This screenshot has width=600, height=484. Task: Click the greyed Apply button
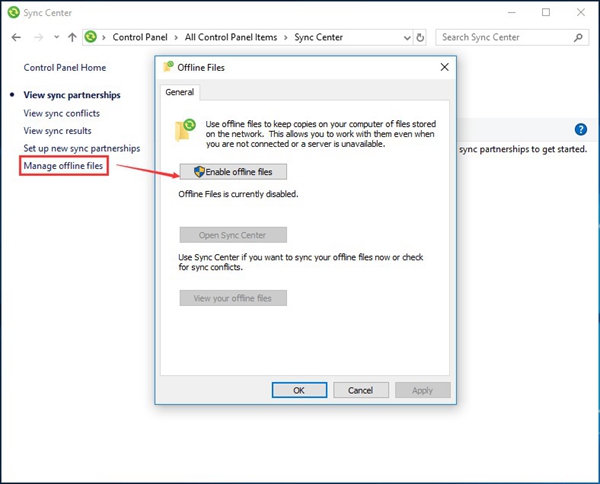tap(422, 390)
